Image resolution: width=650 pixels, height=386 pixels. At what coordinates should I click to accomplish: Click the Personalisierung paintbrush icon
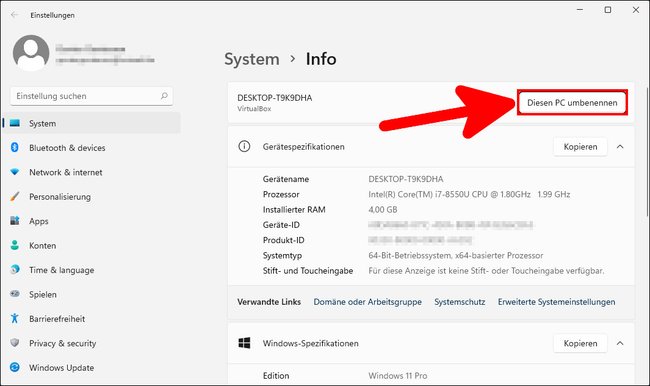click(15, 196)
